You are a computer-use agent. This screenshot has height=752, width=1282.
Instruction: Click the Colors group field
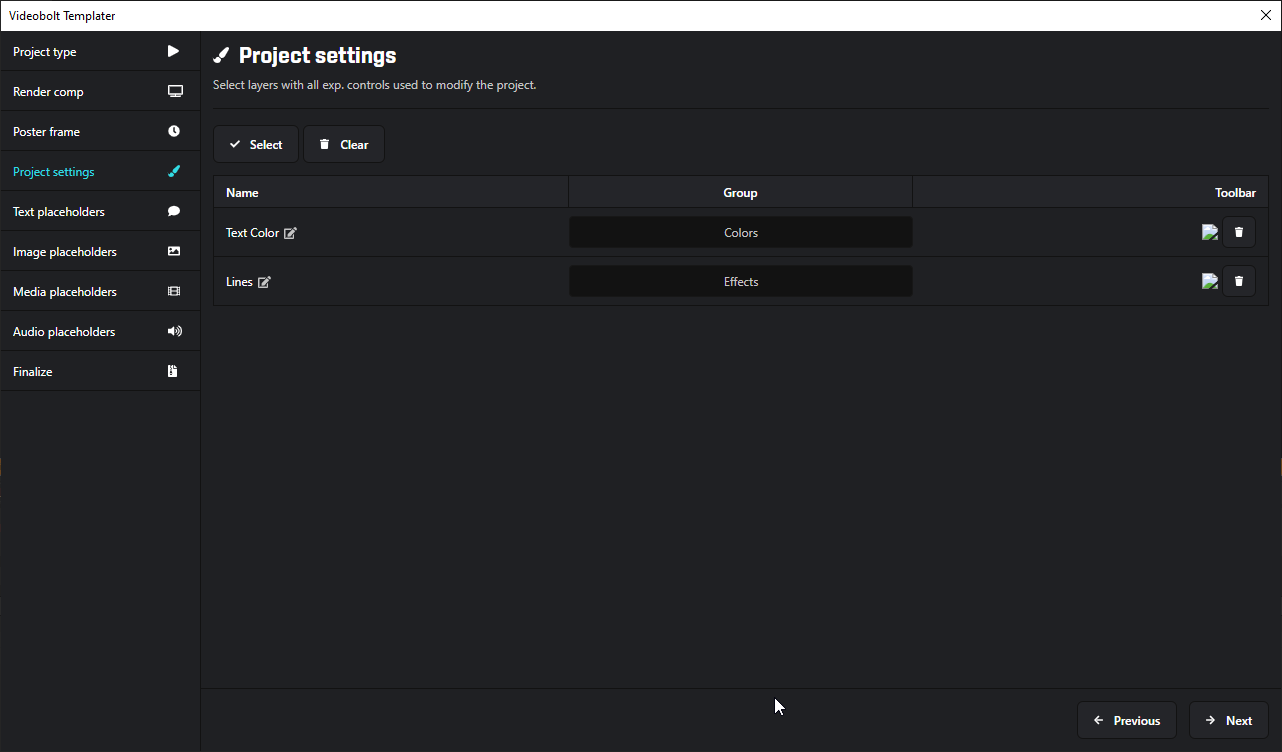(740, 232)
